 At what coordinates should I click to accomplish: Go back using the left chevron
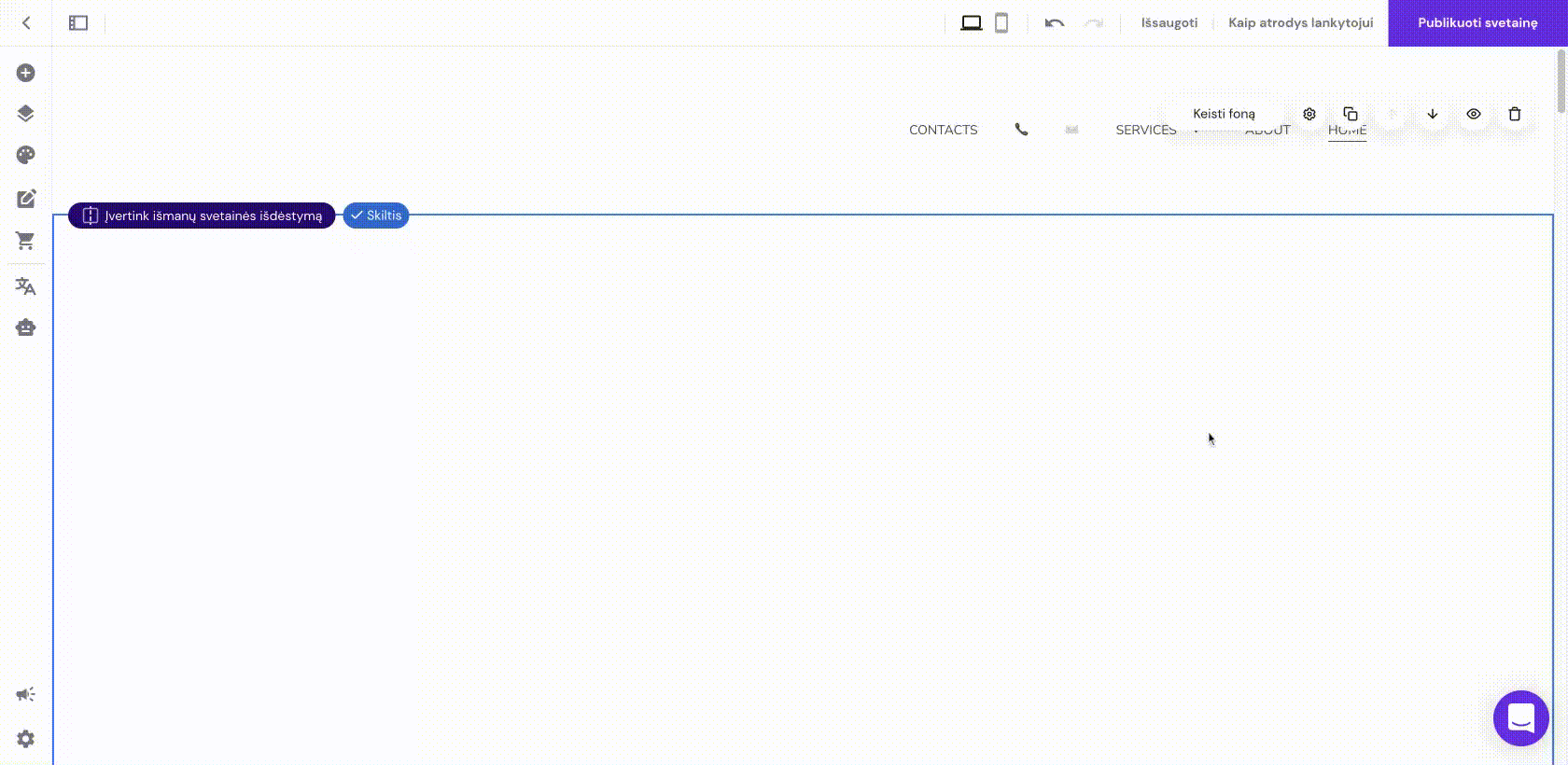pos(26,23)
